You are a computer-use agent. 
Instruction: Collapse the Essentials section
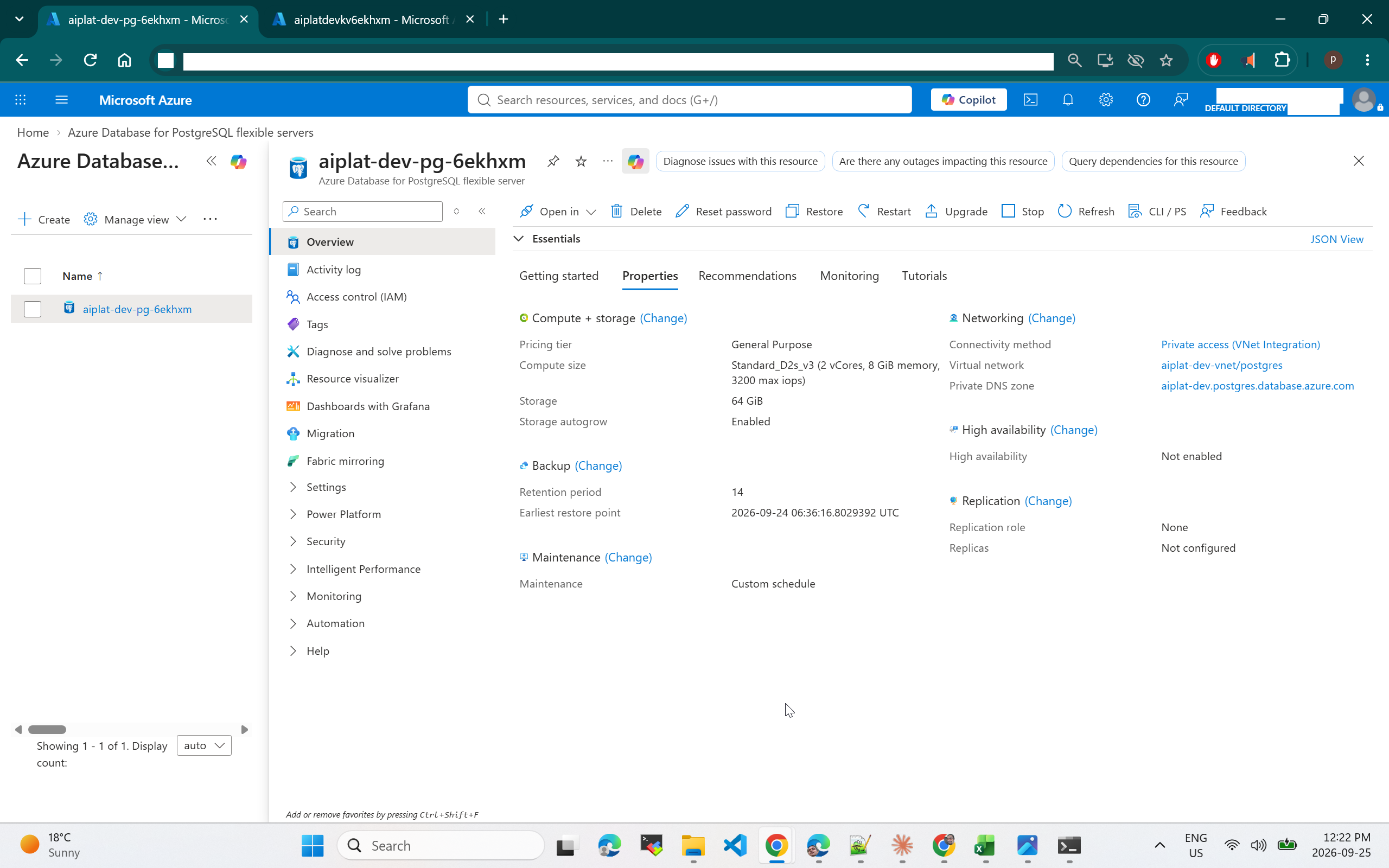pyautogui.click(x=519, y=239)
